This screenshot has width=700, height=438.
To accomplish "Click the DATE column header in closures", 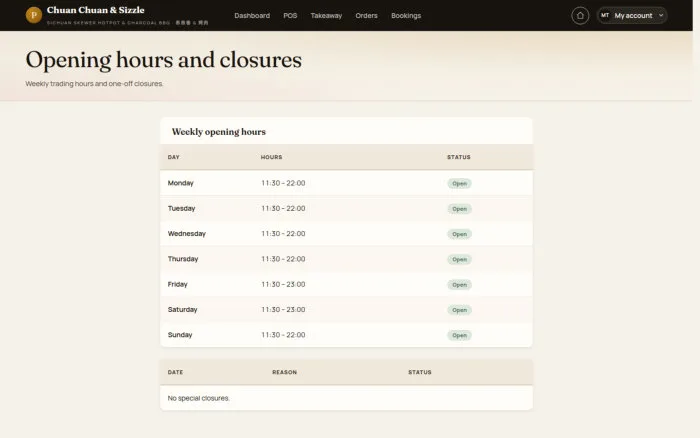I will 175,372.
